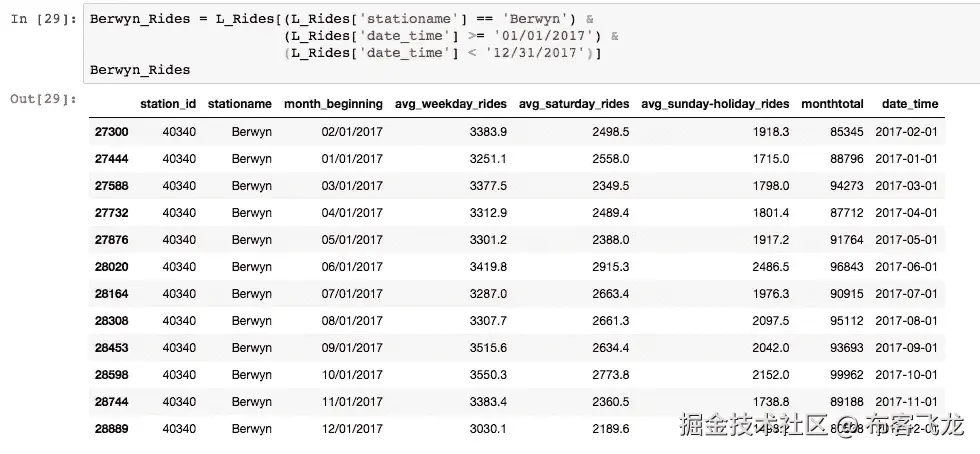Select the 06/01/2017 month_beginning cell
This screenshot has width=980, height=454.
point(352,267)
